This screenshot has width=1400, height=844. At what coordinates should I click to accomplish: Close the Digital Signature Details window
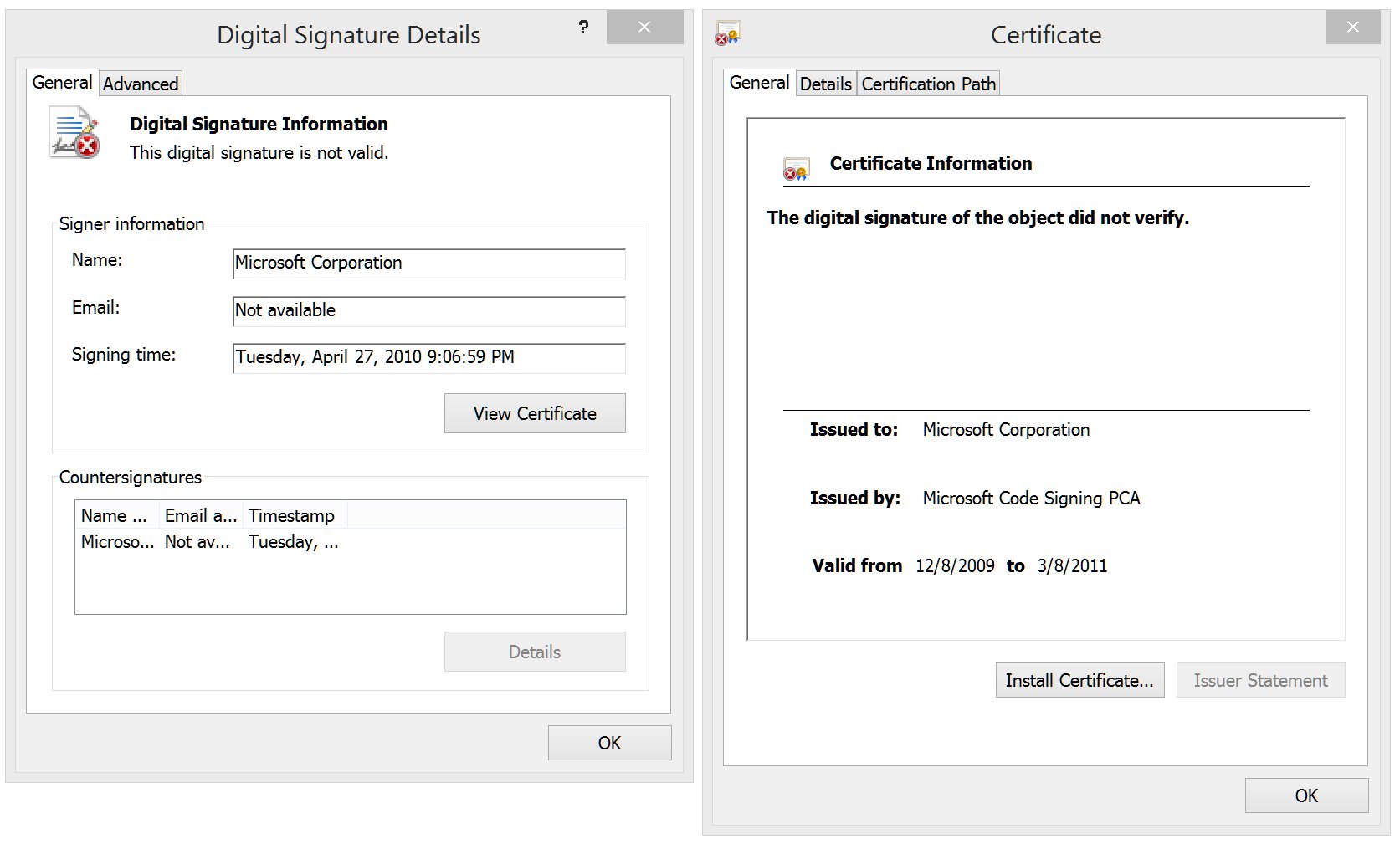coord(644,27)
